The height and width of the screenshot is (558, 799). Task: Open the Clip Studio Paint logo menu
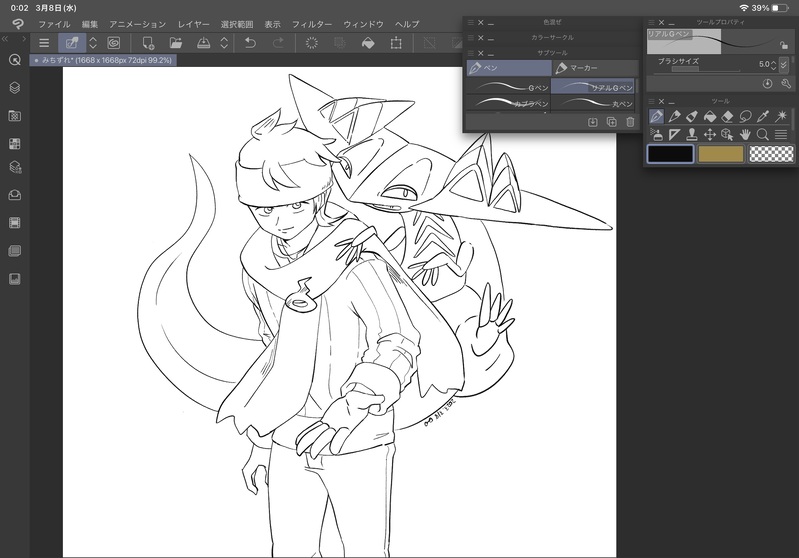point(18,24)
